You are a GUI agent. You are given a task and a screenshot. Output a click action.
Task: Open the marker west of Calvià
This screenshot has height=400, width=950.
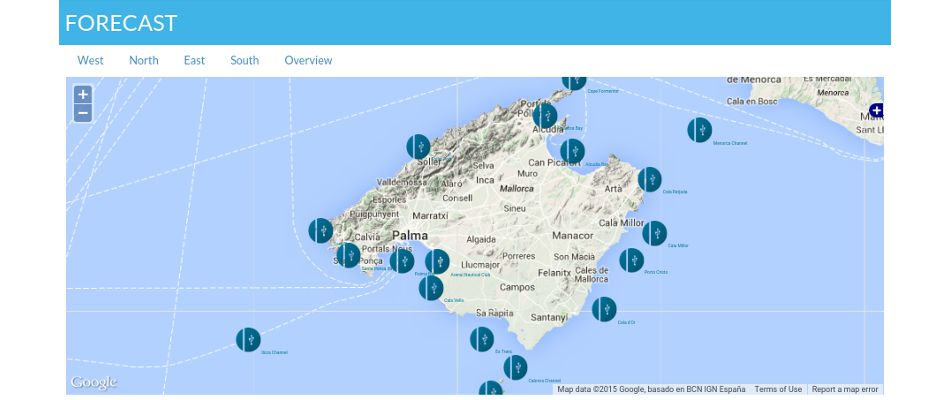click(321, 231)
